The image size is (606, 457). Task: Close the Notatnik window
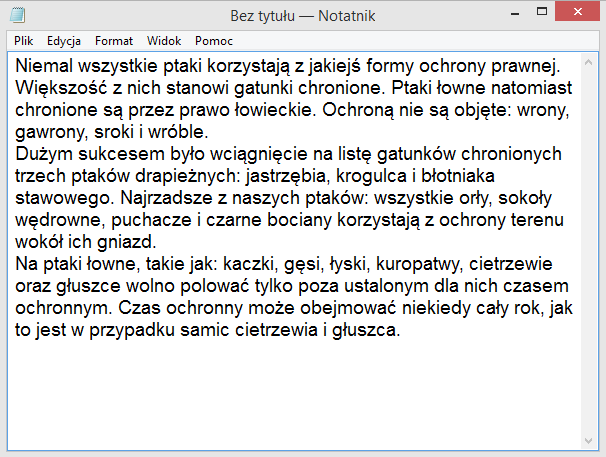coord(578,12)
